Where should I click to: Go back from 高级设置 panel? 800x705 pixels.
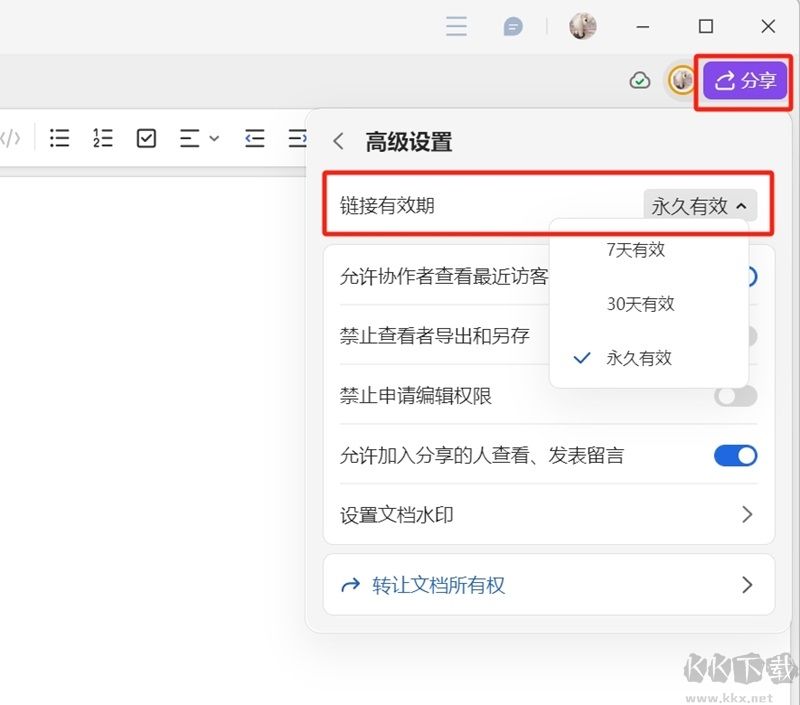(x=338, y=141)
